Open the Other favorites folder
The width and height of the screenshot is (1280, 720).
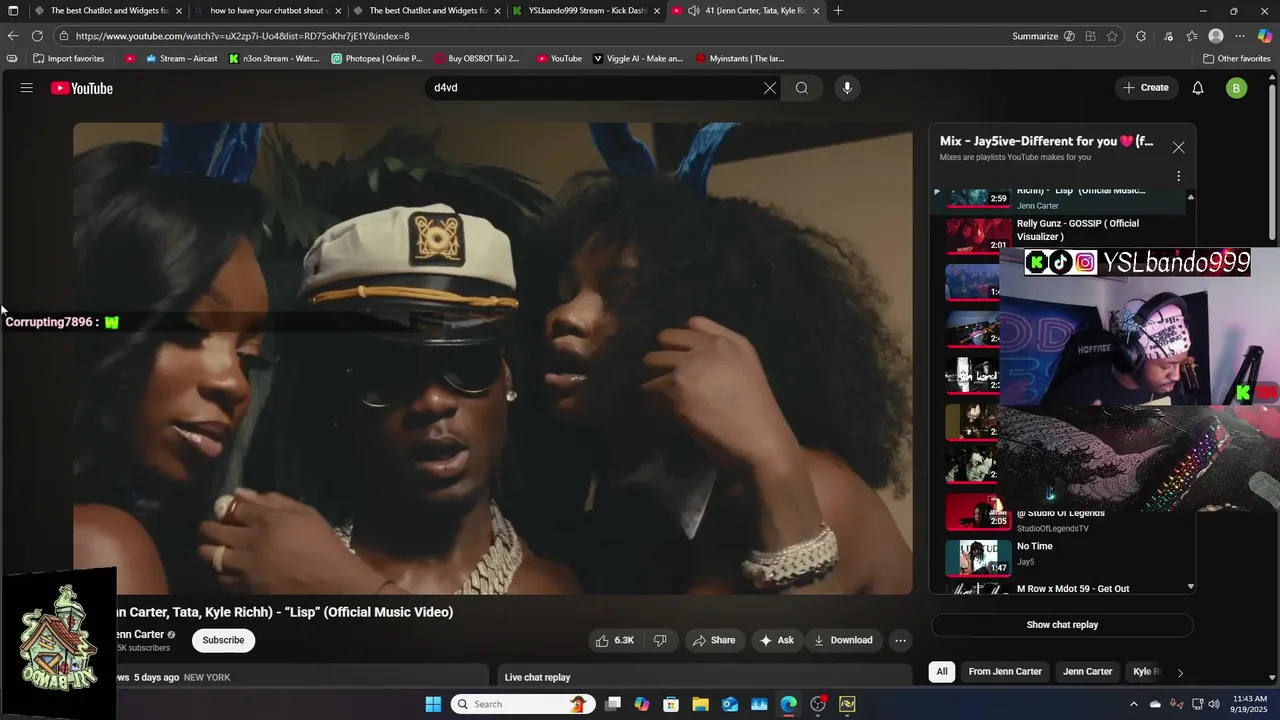click(1237, 58)
